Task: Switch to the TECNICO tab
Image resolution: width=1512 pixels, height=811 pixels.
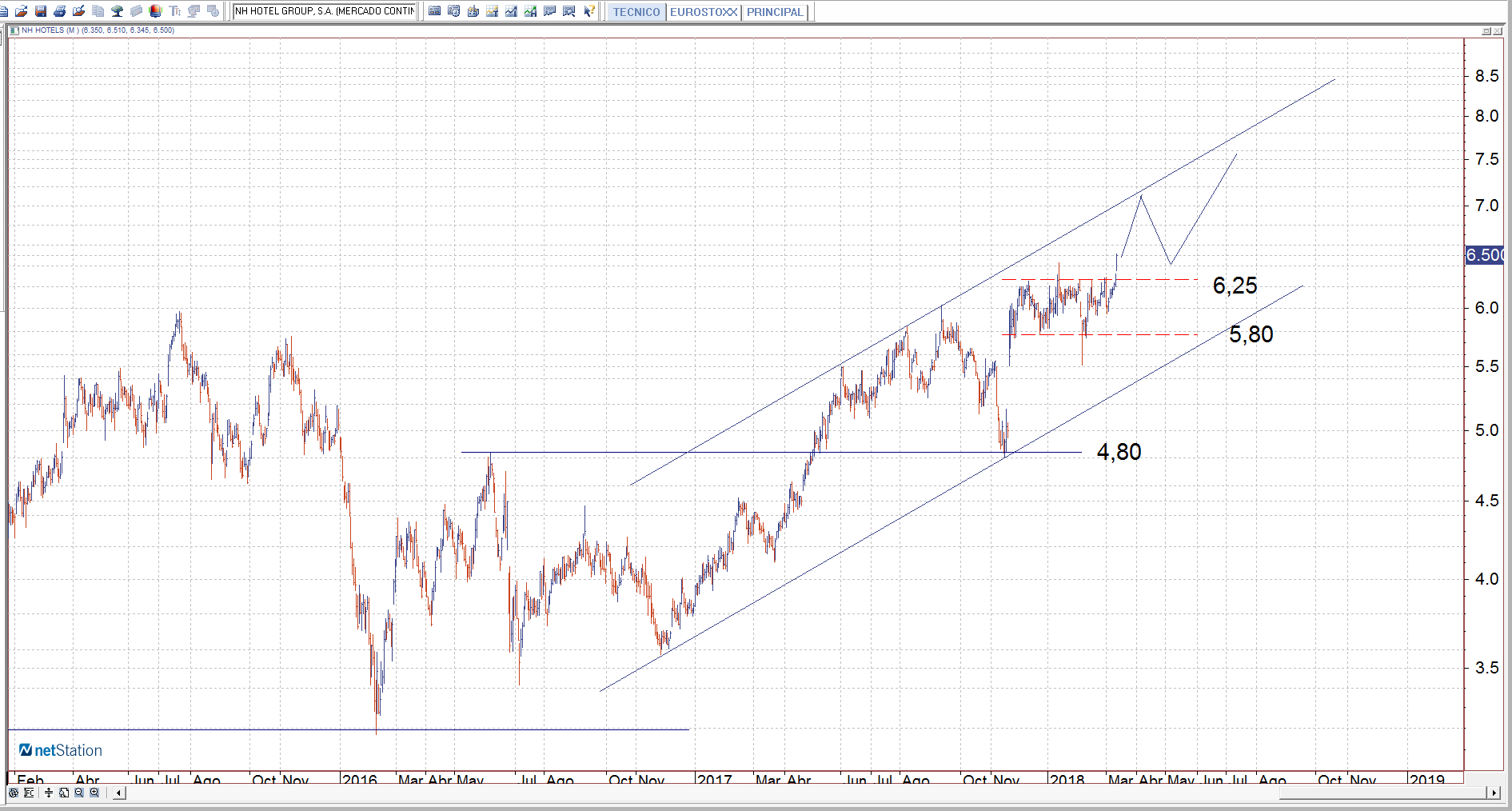Action: click(x=636, y=12)
